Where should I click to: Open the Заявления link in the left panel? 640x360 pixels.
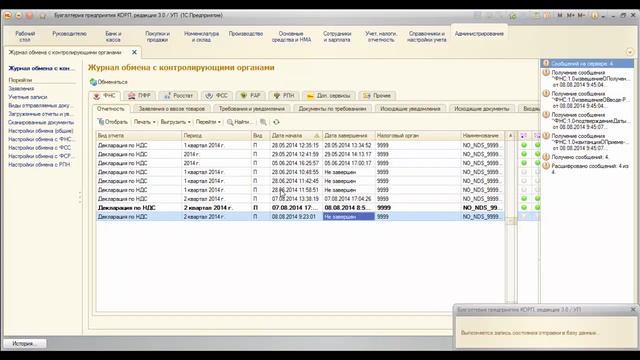[x=21, y=89]
